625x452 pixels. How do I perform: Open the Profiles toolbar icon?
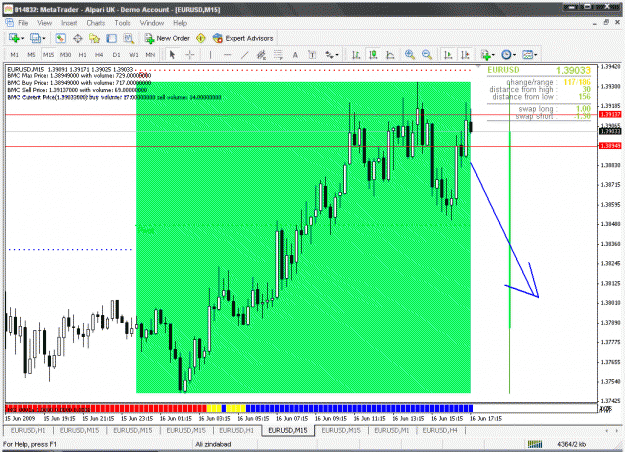tap(35, 38)
